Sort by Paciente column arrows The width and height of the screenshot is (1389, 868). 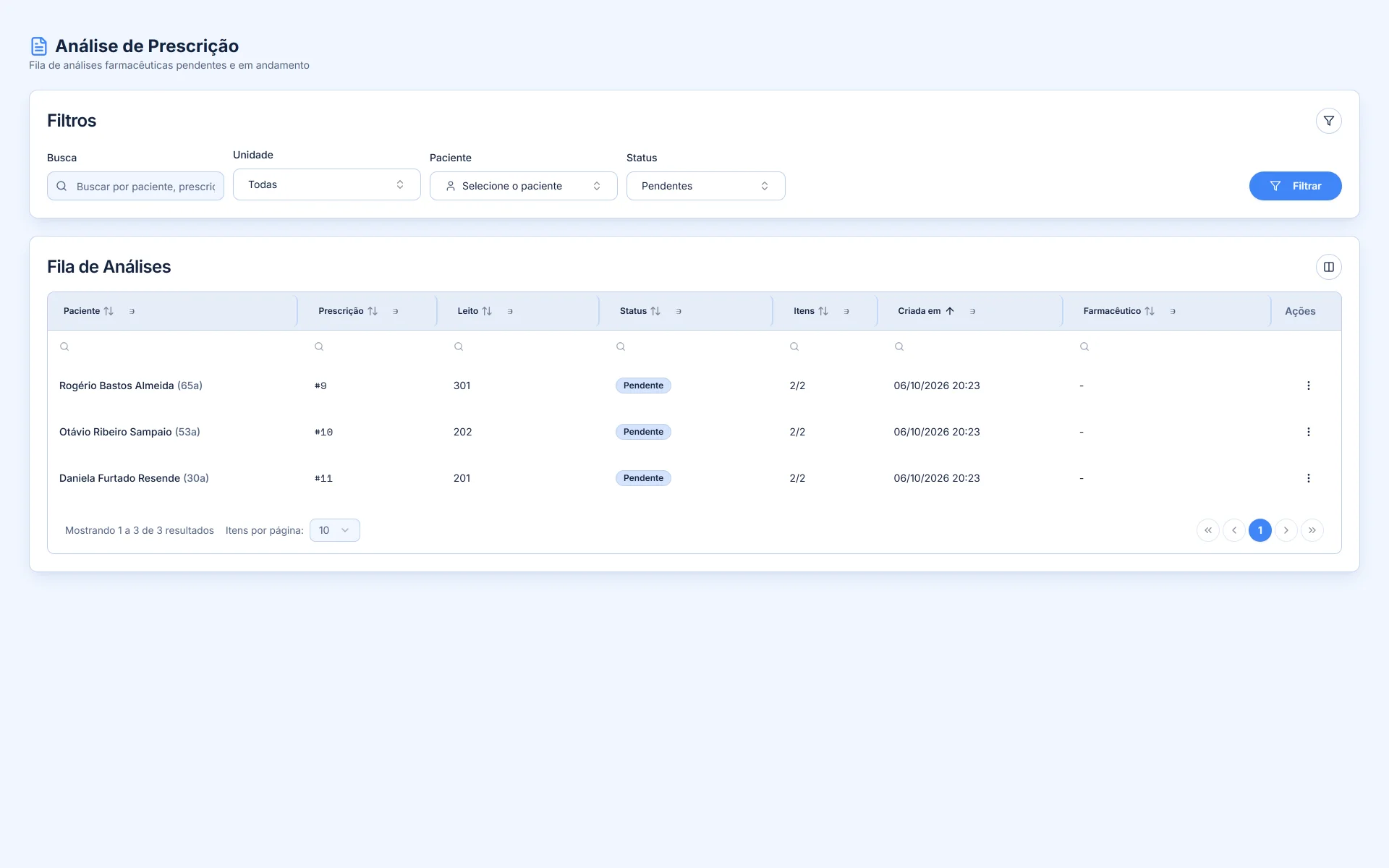[x=109, y=311]
